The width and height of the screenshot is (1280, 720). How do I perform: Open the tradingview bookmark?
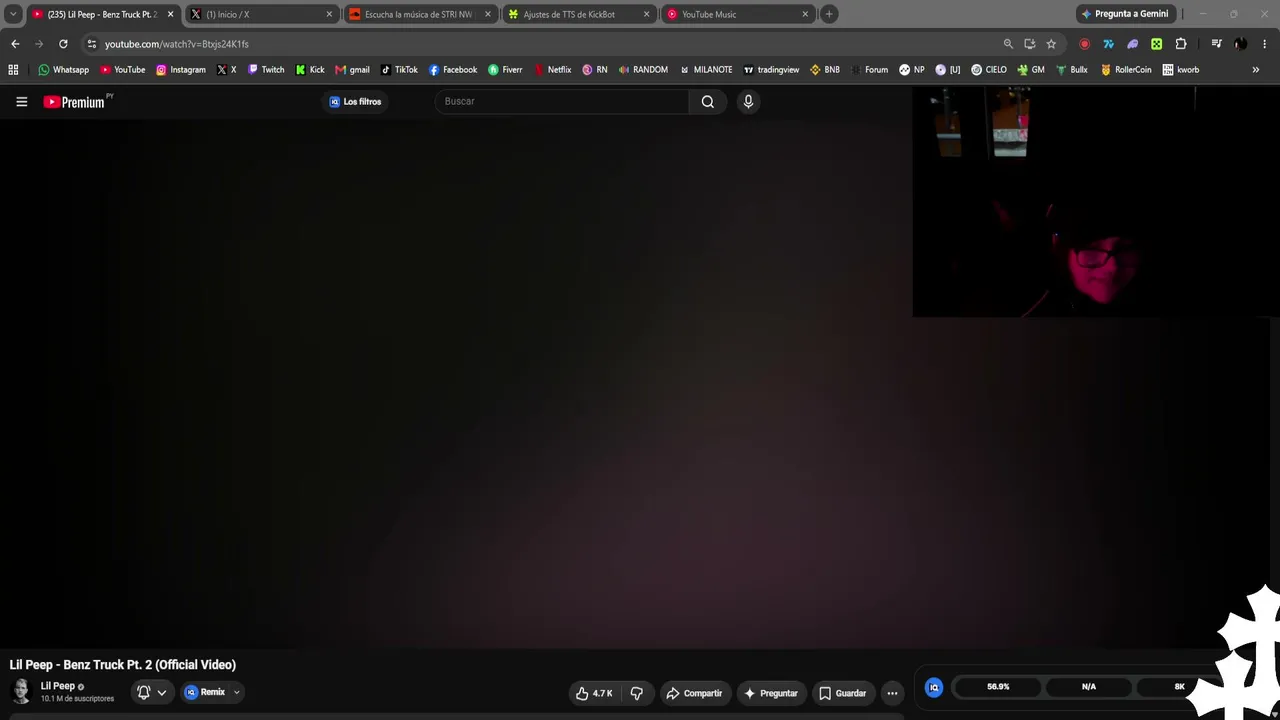pyautogui.click(x=771, y=70)
